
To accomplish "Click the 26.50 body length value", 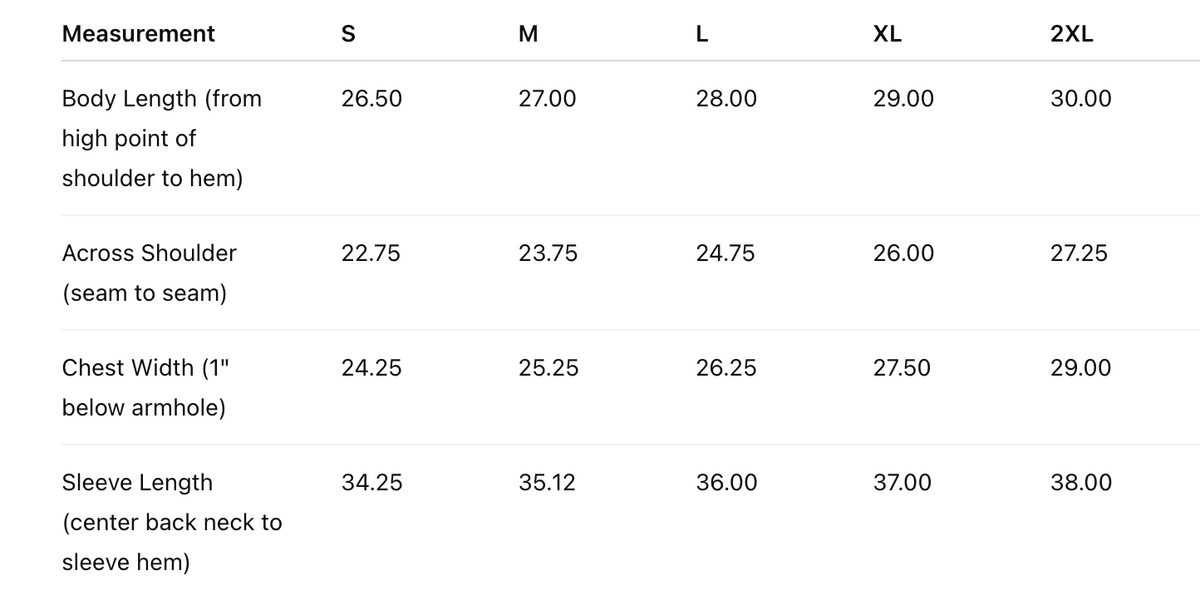I will tap(371, 99).
